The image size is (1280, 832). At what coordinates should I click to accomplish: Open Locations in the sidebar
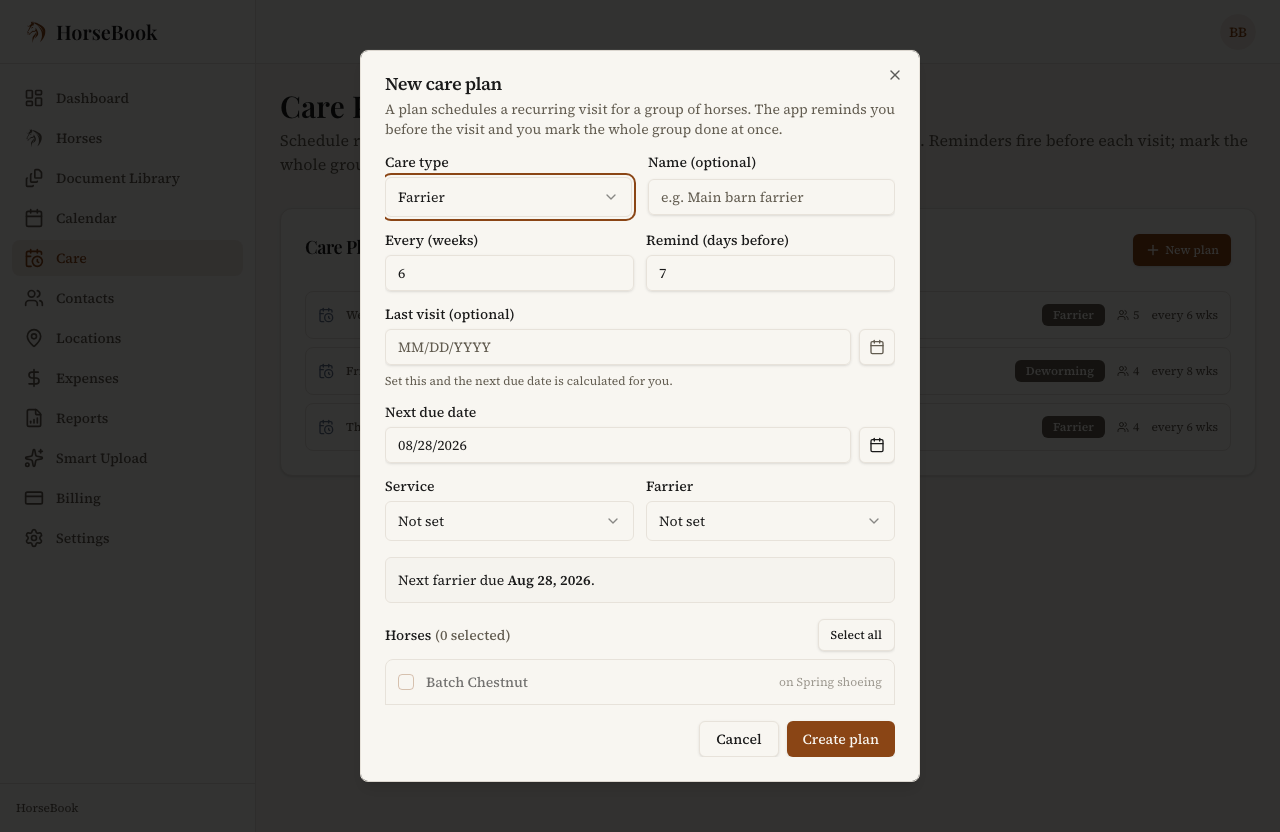pyautogui.click(x=127, y=338)
